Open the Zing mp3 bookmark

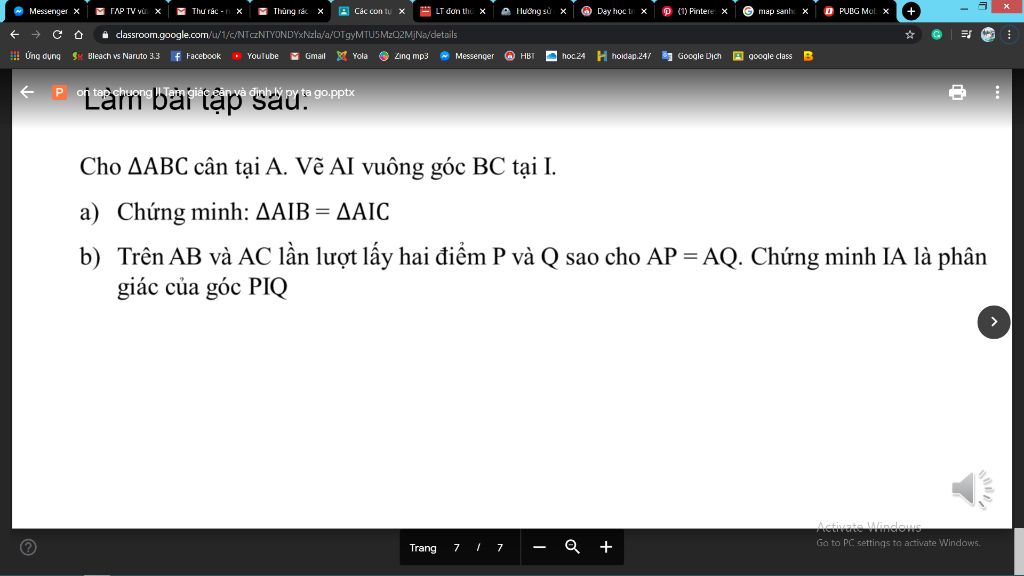click(x=404, y=56)
